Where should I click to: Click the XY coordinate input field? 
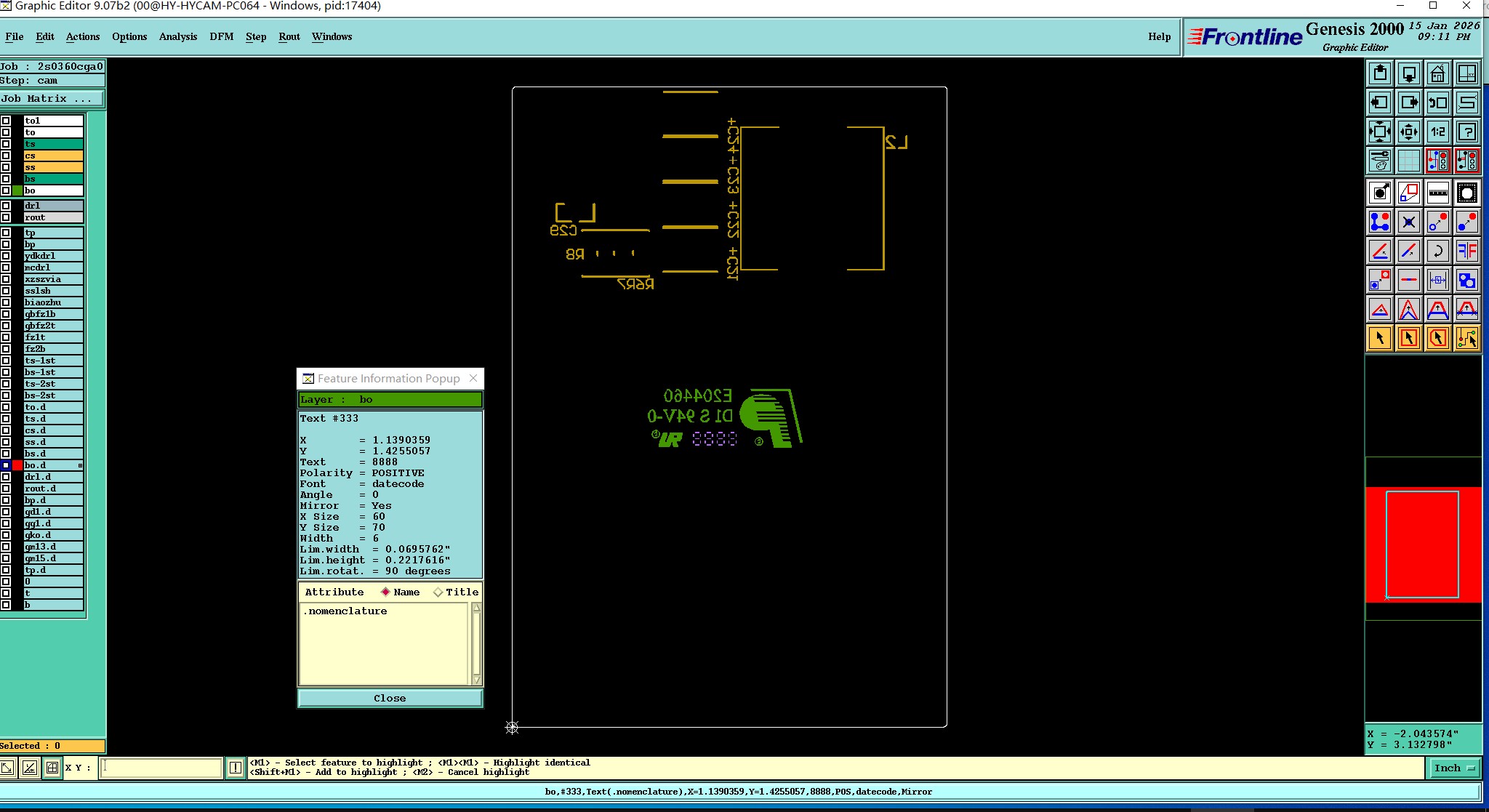[161, 768]
